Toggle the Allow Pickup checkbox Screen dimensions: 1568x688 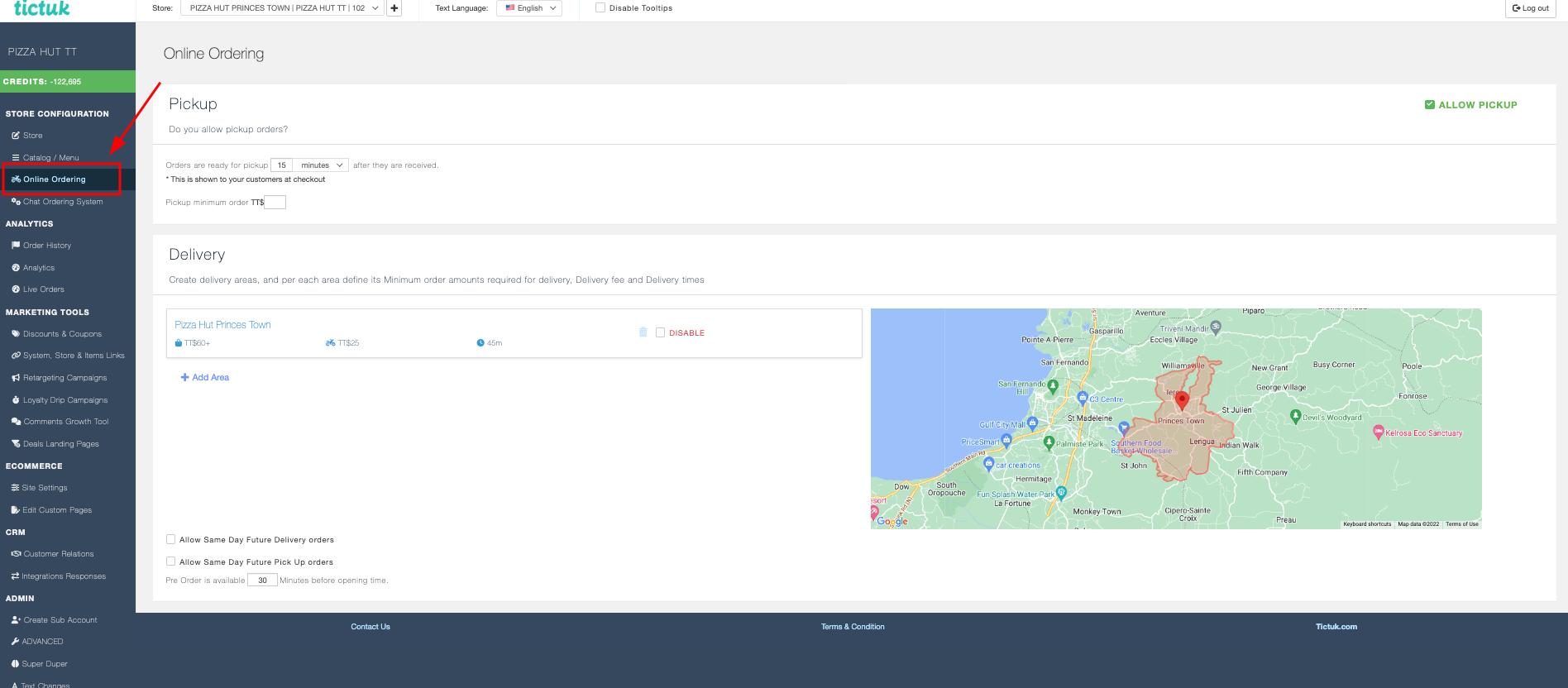pos(1429,105)
